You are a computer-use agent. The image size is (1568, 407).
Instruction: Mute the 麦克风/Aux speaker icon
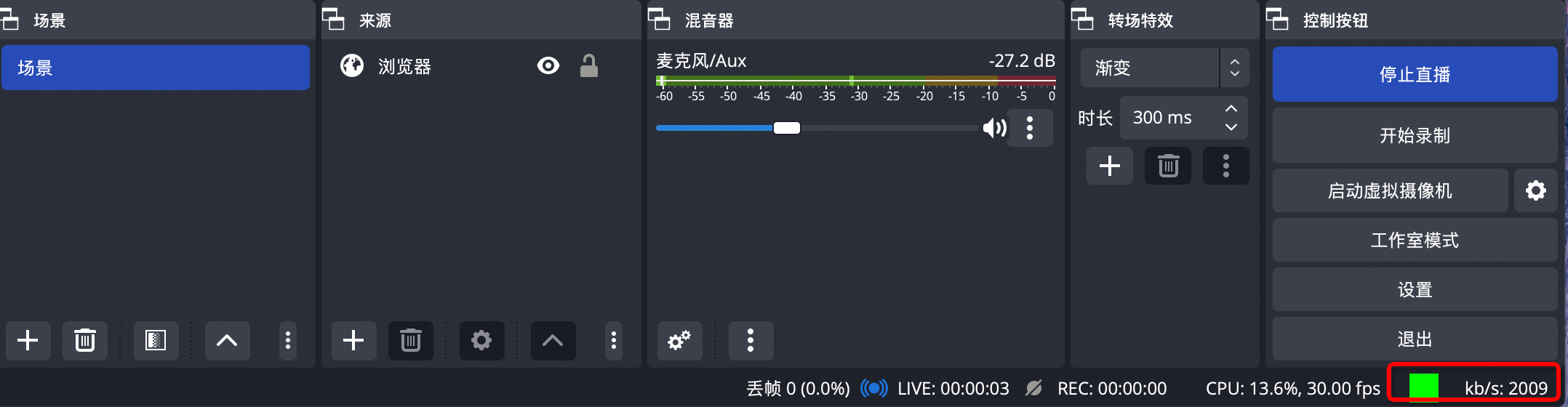coord(994,129)
